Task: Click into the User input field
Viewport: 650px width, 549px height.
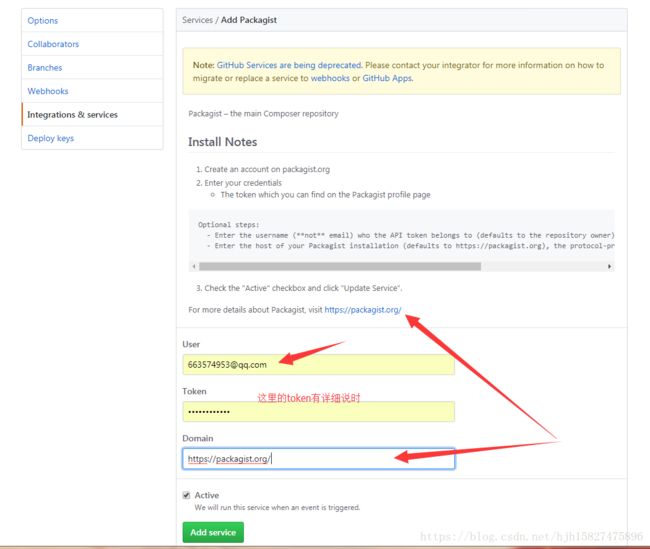Action: [x=318, y=364]
